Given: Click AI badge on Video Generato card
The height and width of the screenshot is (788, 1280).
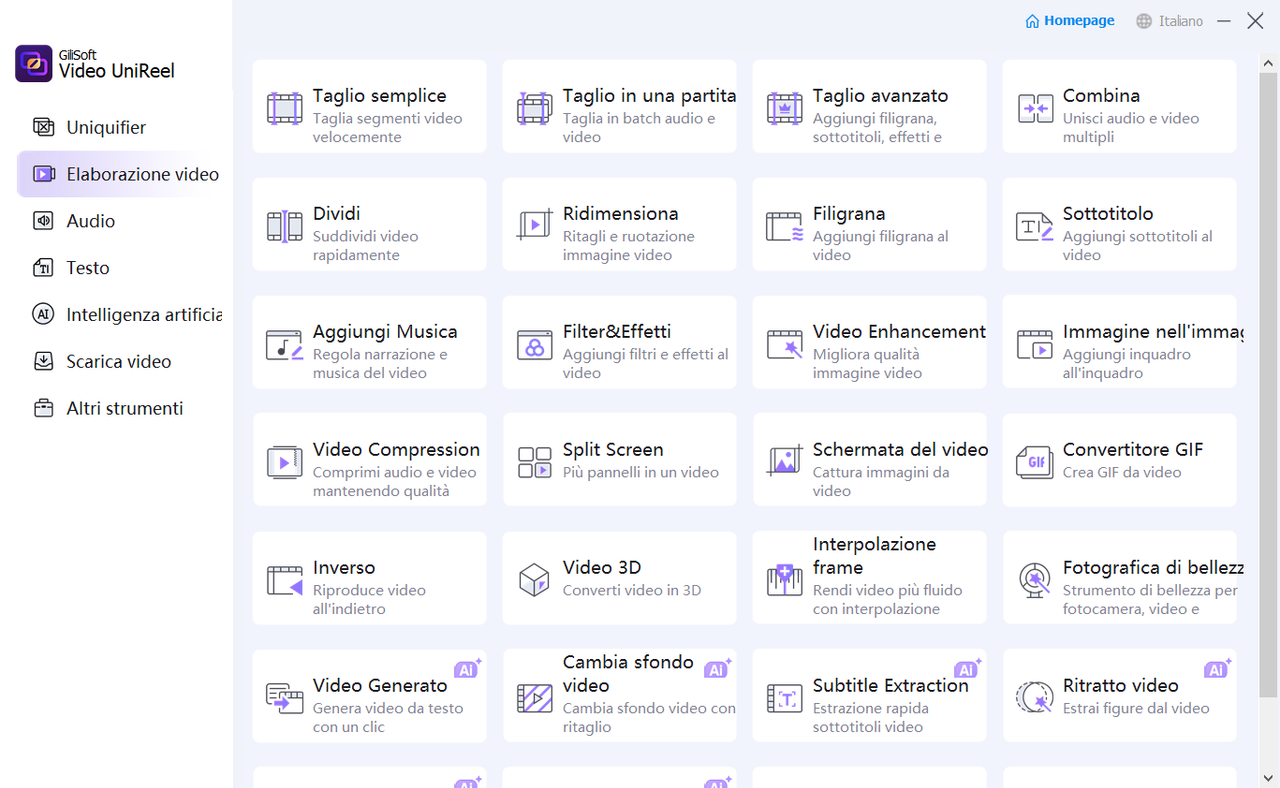Looking at the screenshot, I should [467, 669].
